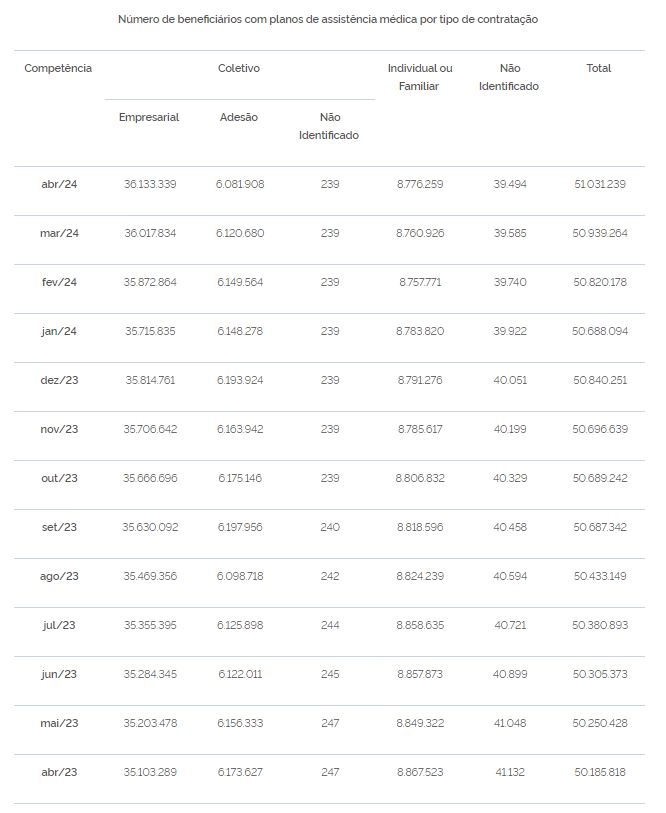
Task: Click the abr/24 total value 51.031.239
Action: coord(600,184)
